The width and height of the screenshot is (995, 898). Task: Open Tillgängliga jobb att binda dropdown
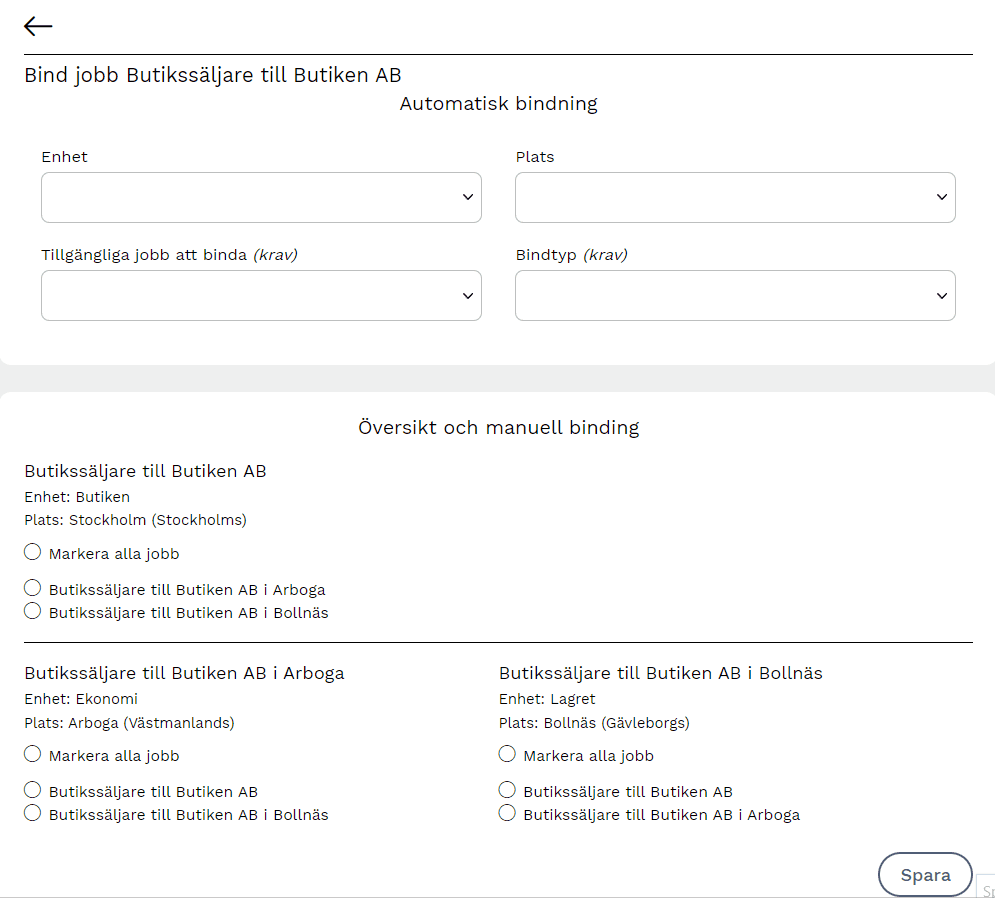point(261,296)
